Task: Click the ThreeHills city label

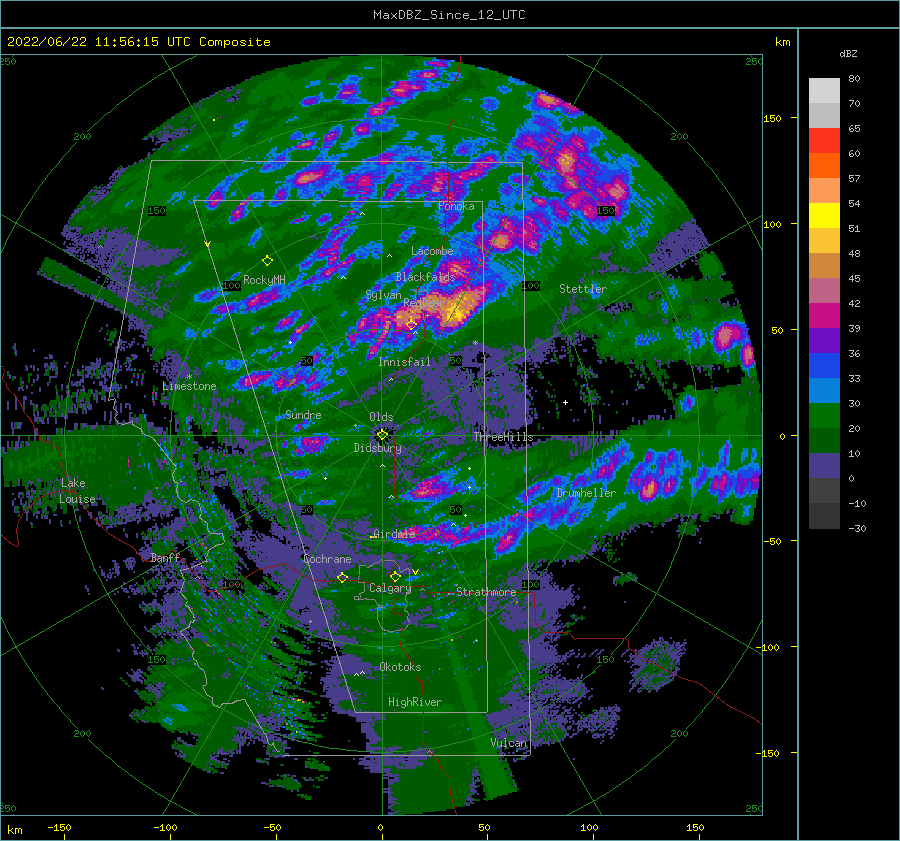Action: click(503, 437)
